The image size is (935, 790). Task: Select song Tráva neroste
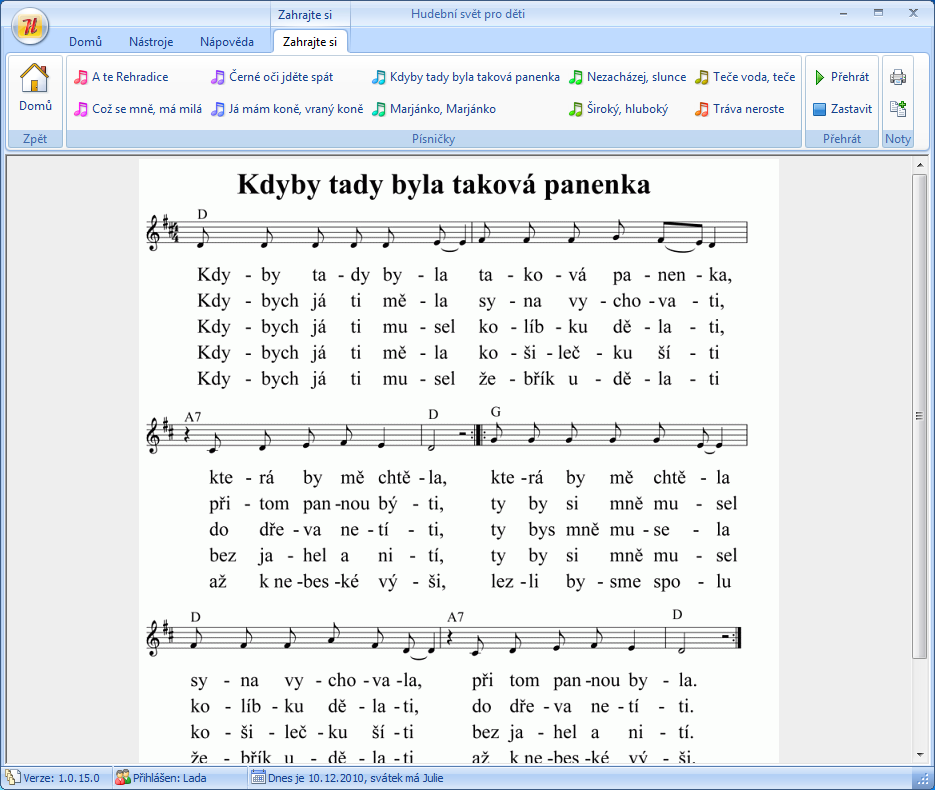click(x=740, y=109)
